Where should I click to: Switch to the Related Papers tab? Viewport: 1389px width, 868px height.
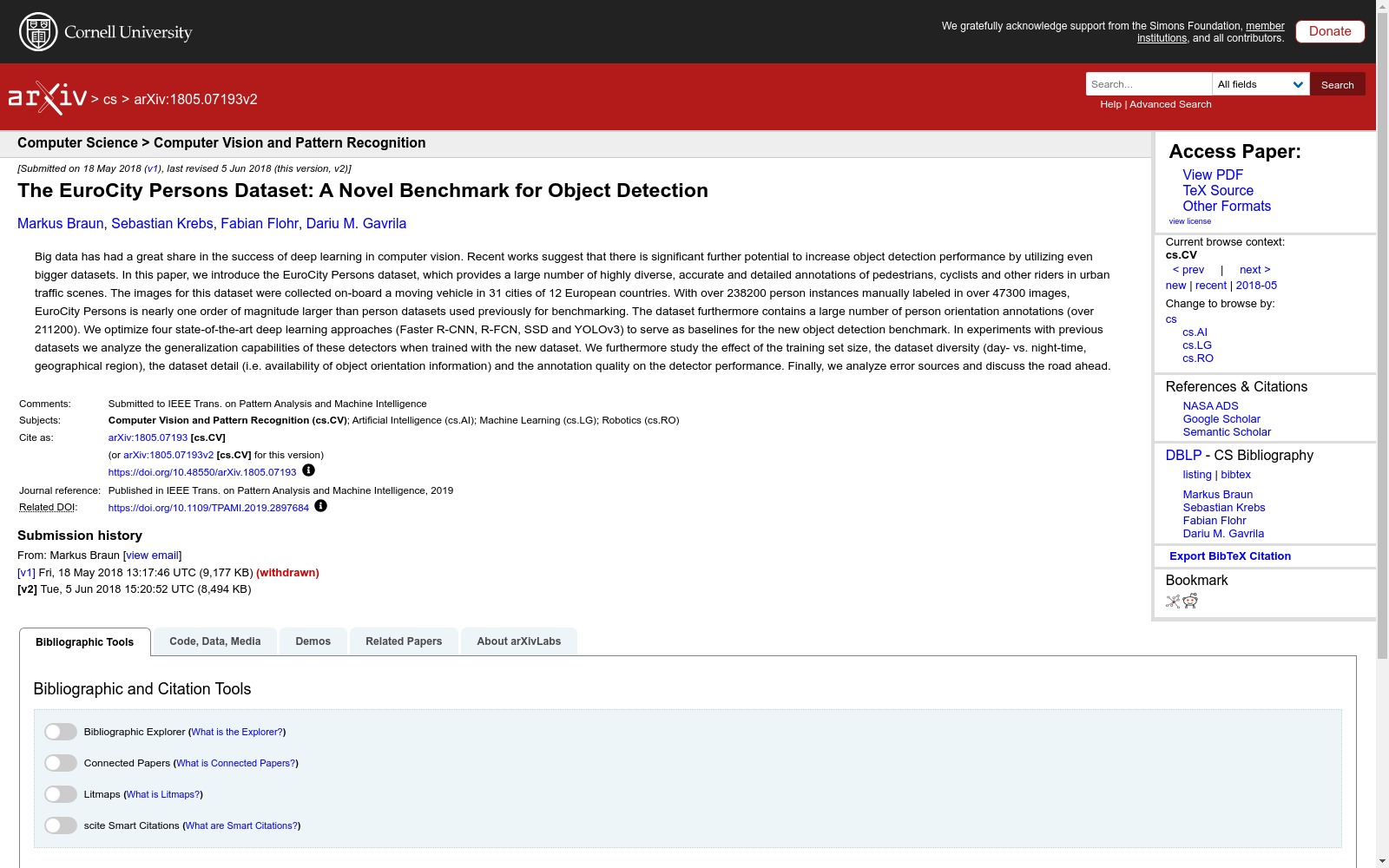(404, 641)
